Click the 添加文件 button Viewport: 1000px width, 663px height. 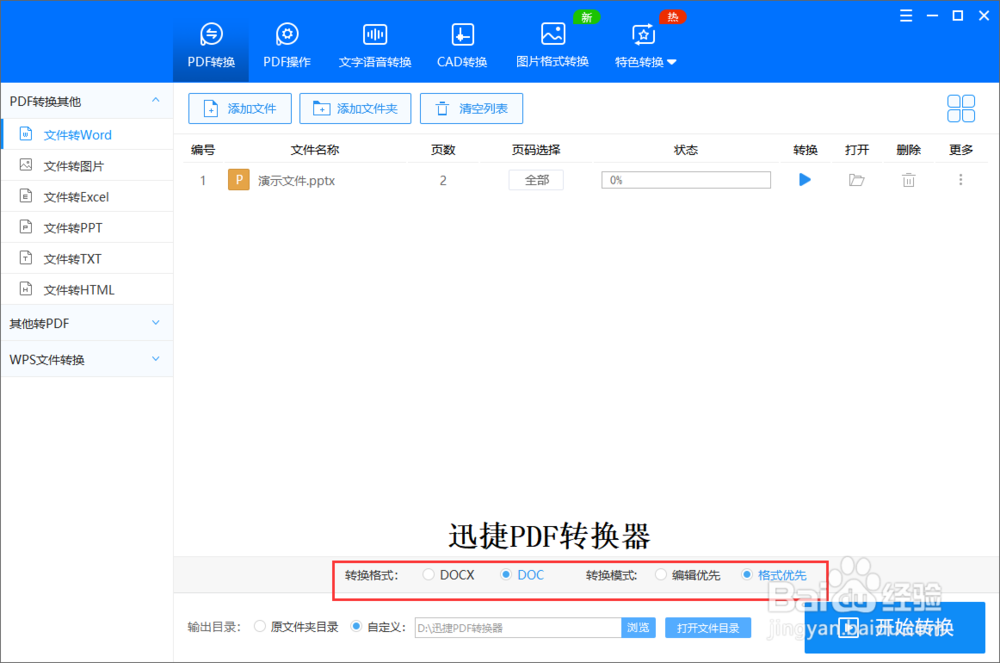point(240,108)
